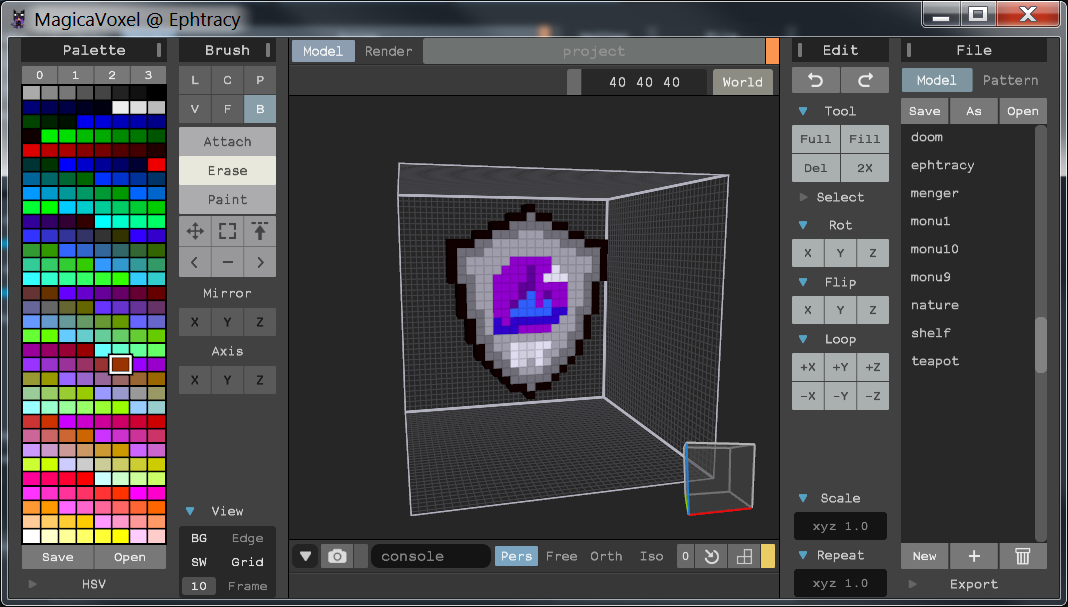
Task: Pick black swatch at palette top-right corner
Action: [x=157, y=93]
